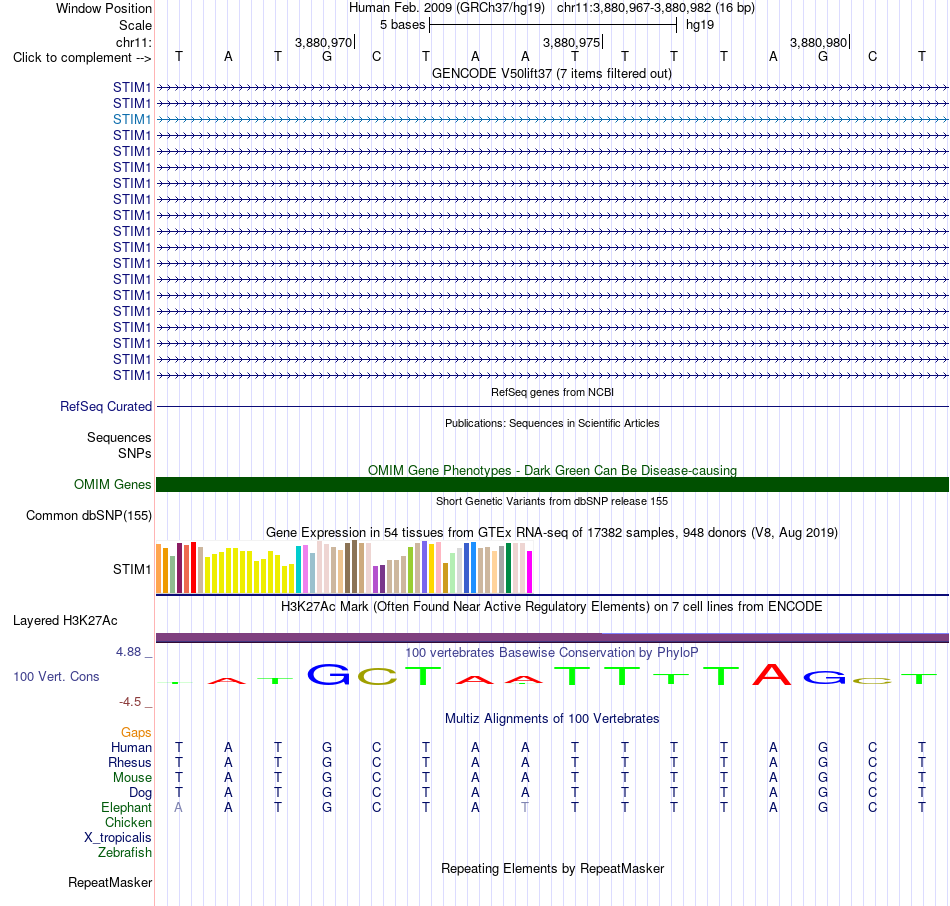Image resolution: width=950 pixels, height=906 pixels.
Task: Open the 'RefSeq genes from NCBI' track title
Action: point(552,392)
